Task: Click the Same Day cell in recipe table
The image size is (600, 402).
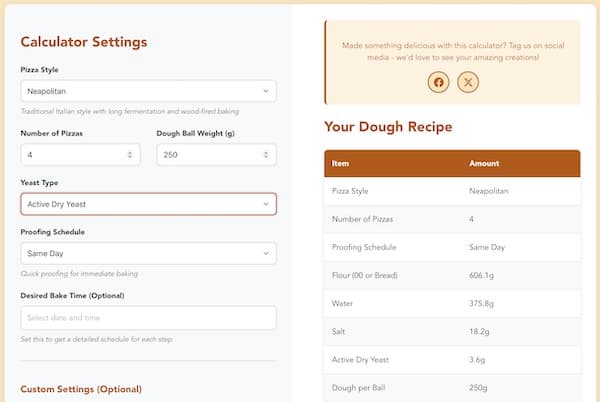Action: click(487, 246)
